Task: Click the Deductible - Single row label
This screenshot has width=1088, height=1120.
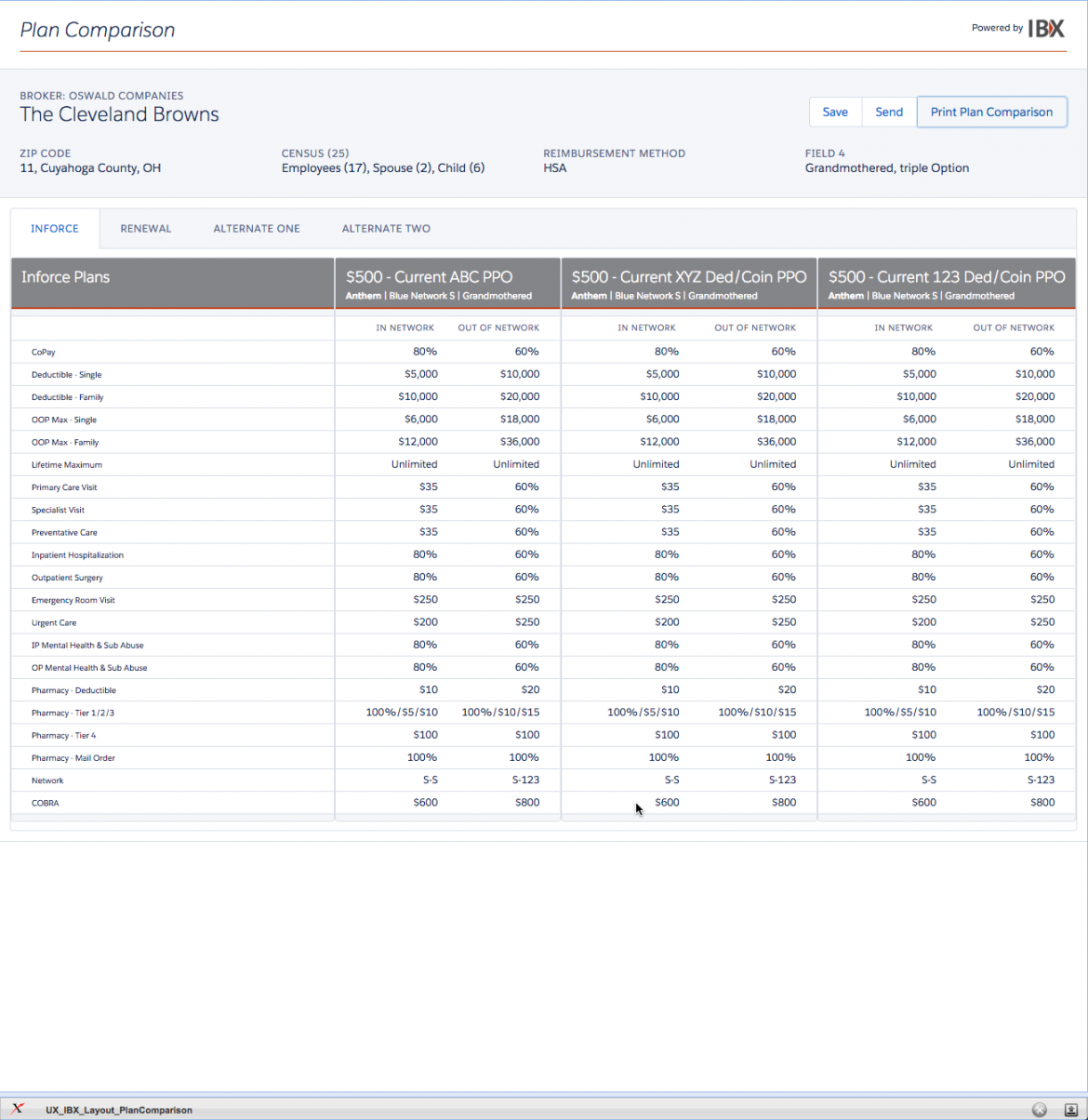Action: [67, 375]
